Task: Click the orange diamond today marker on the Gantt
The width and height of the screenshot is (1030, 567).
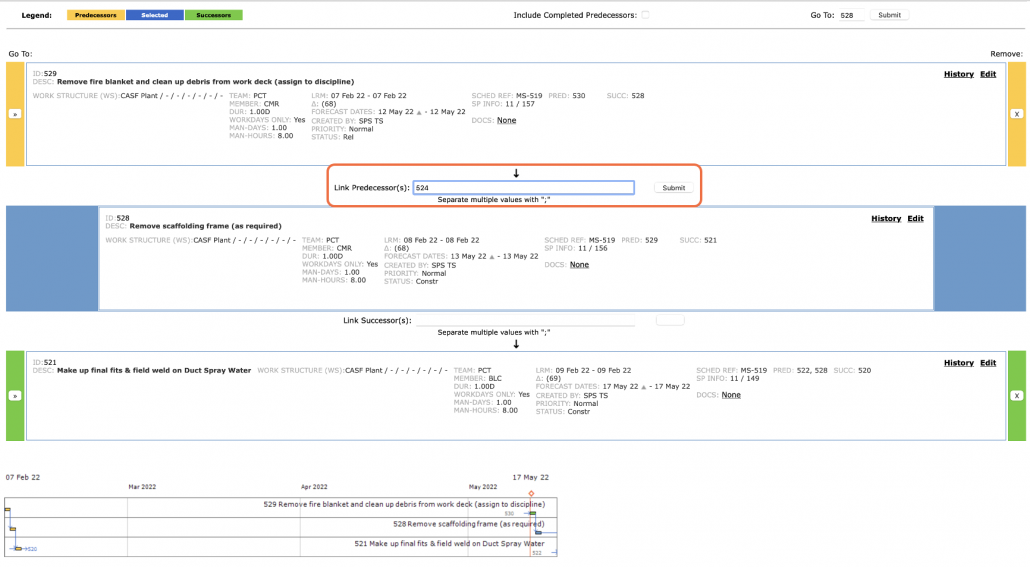Action: [x=531, y=493]
